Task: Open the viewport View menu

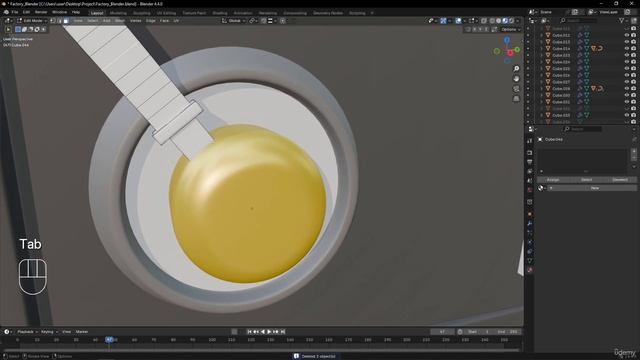Action: 78,20
